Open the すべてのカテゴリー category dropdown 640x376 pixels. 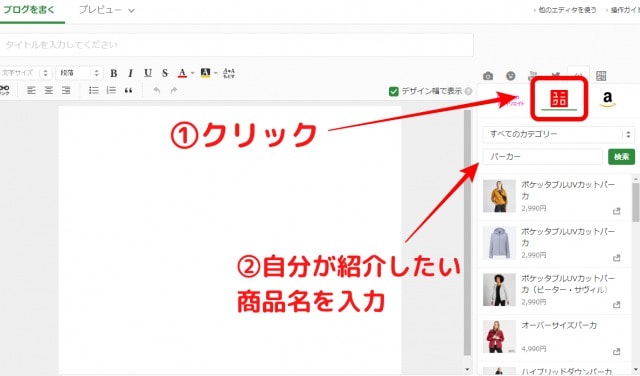[558, 134]
